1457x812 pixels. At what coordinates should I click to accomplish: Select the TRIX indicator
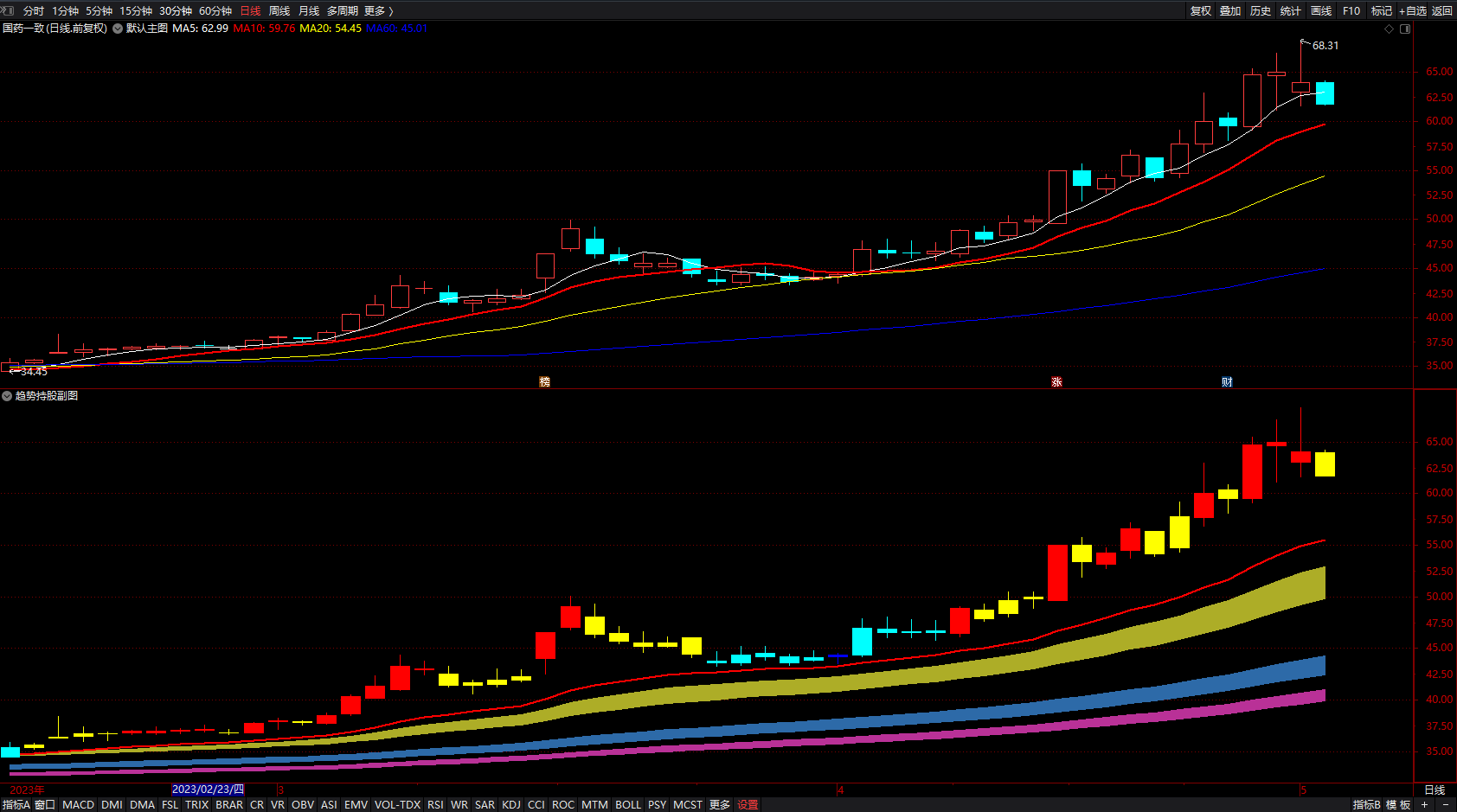coord(197,804)
